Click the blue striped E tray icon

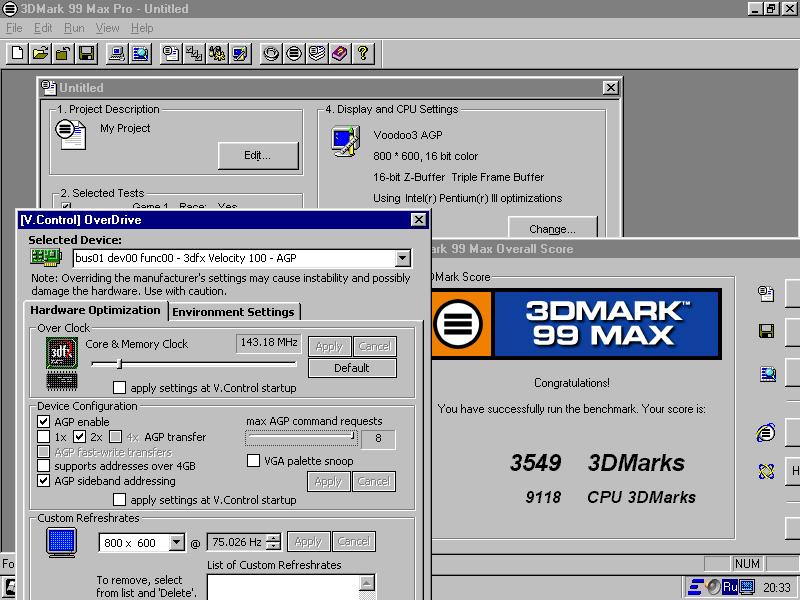tap(695, 587)
